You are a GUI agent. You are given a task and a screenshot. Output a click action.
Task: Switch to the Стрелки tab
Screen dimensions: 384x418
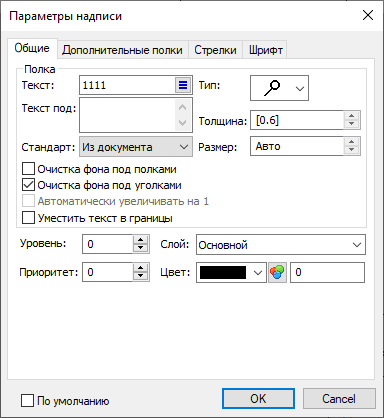pos(215,50)
